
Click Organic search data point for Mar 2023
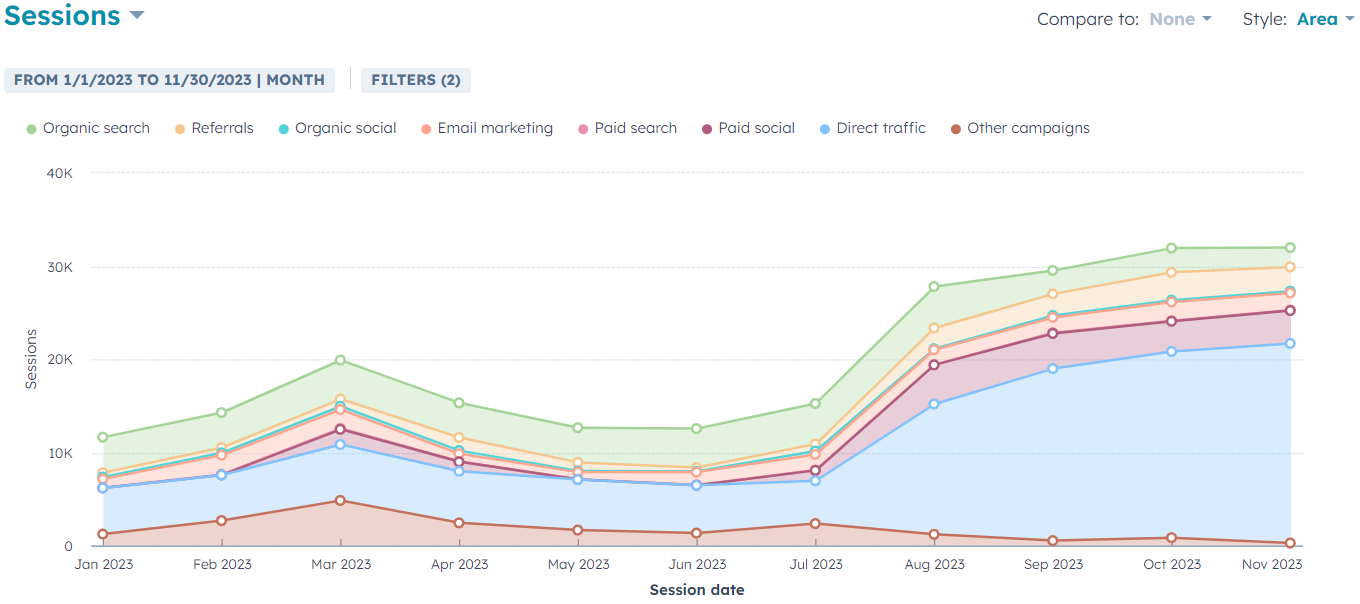340,360
